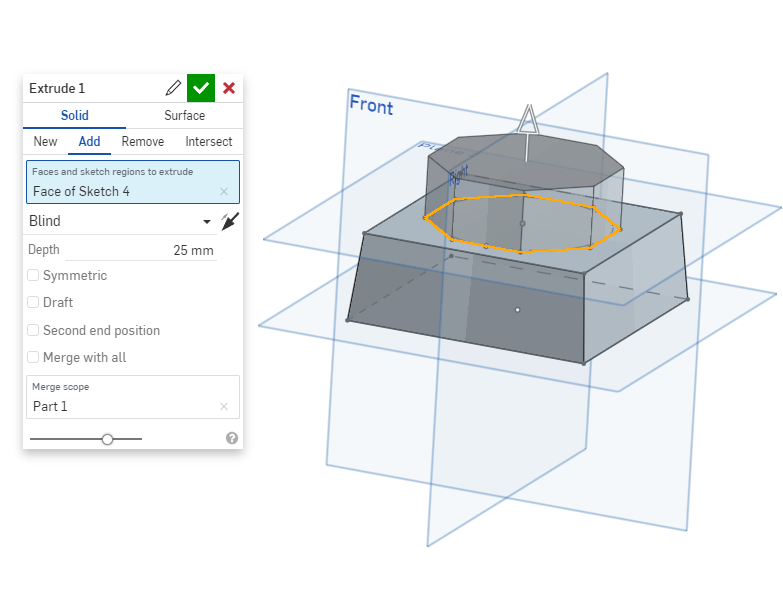Select the Right plane label
783x607 pixels.
[x=458, y=175]
